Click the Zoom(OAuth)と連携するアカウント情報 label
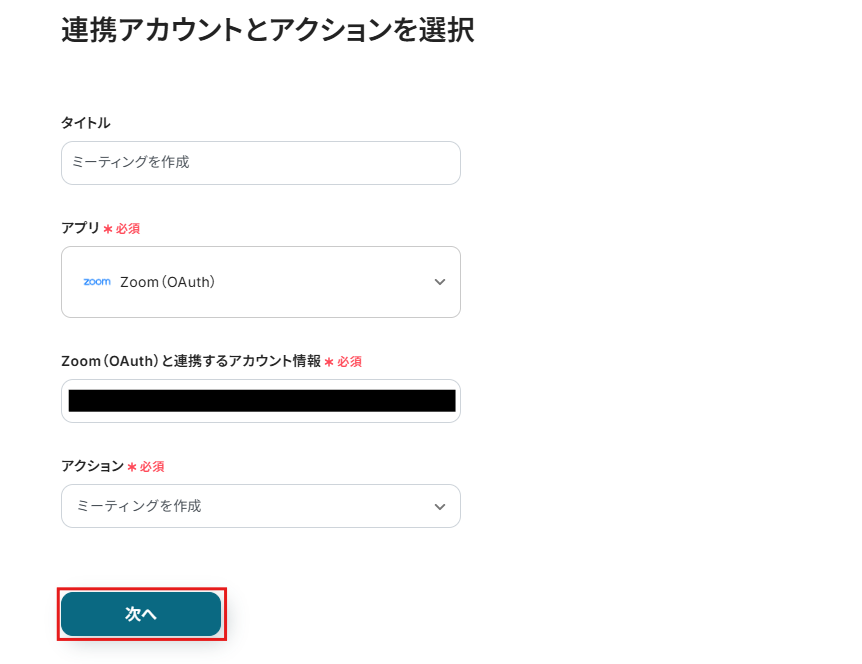This screenshot has width=862, height=664. tap(191, 361)
